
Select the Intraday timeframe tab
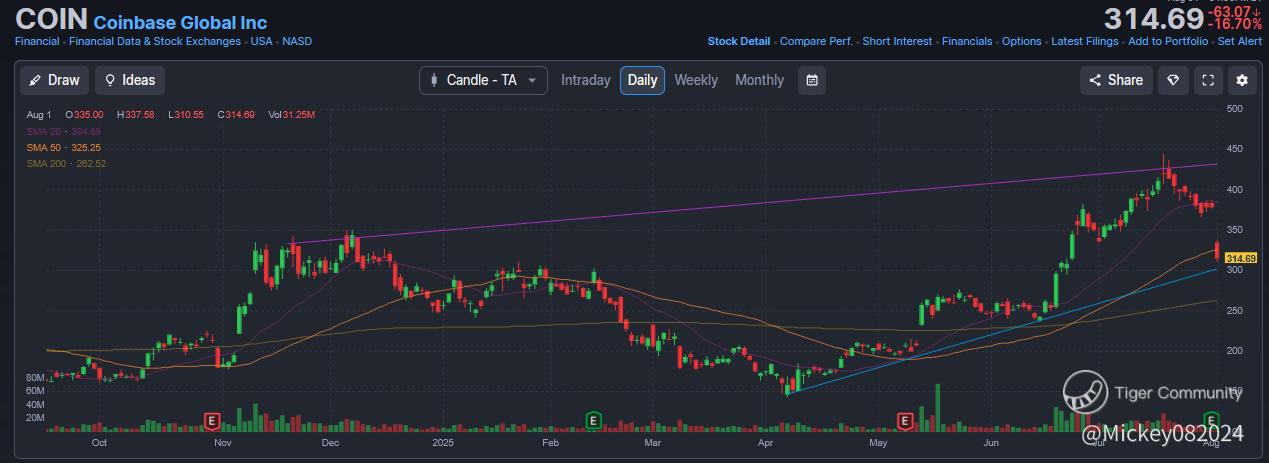(585, 80)
